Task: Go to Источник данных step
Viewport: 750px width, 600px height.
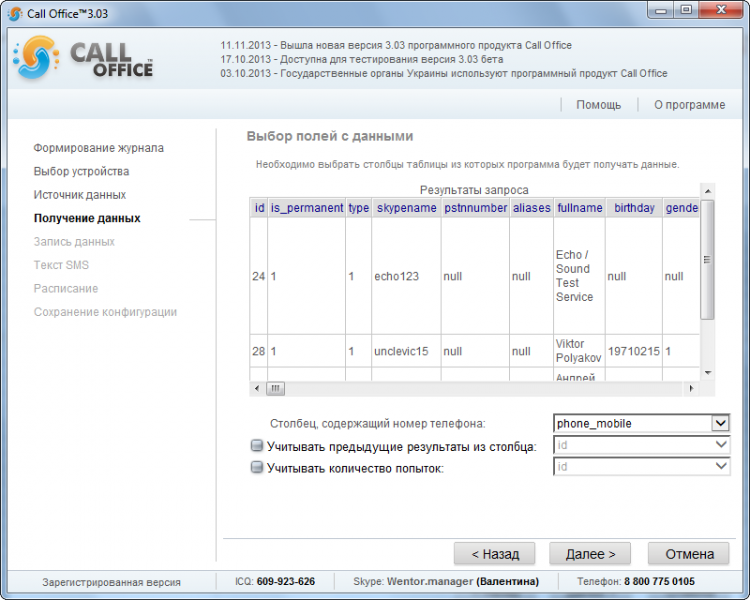Action: click(x=80, y=195)
